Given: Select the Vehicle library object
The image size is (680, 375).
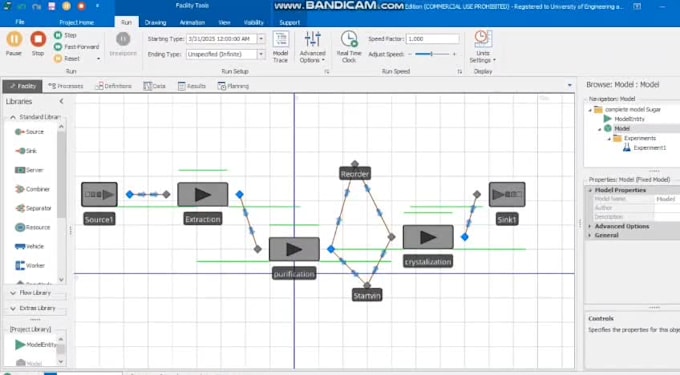Looking at the screenshot, I should (29, 246).
